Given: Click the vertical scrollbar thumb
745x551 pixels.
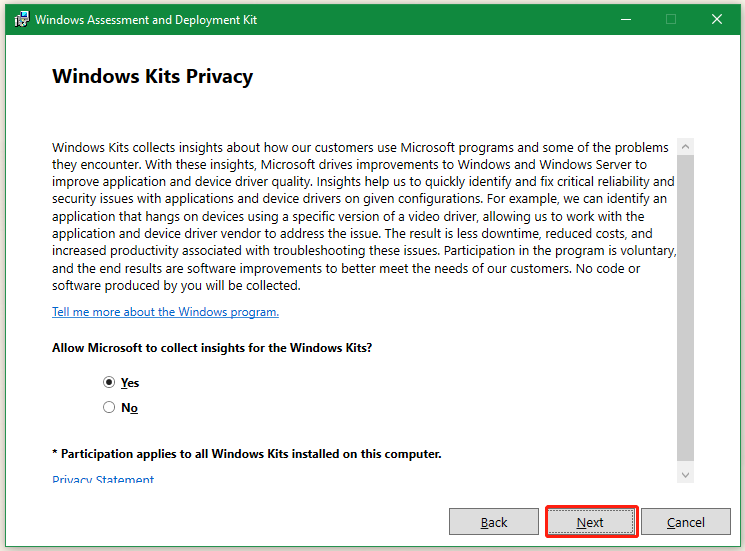Looking at the screenshot, I should click(x=685, y=308).
